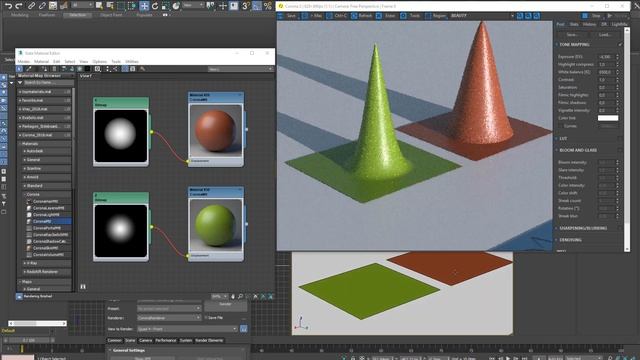The height and width of the screenshot is (360, 640).
Task: Collapse the Tone Mapping section
Action: pyautogui.click(x=557, y=44)
